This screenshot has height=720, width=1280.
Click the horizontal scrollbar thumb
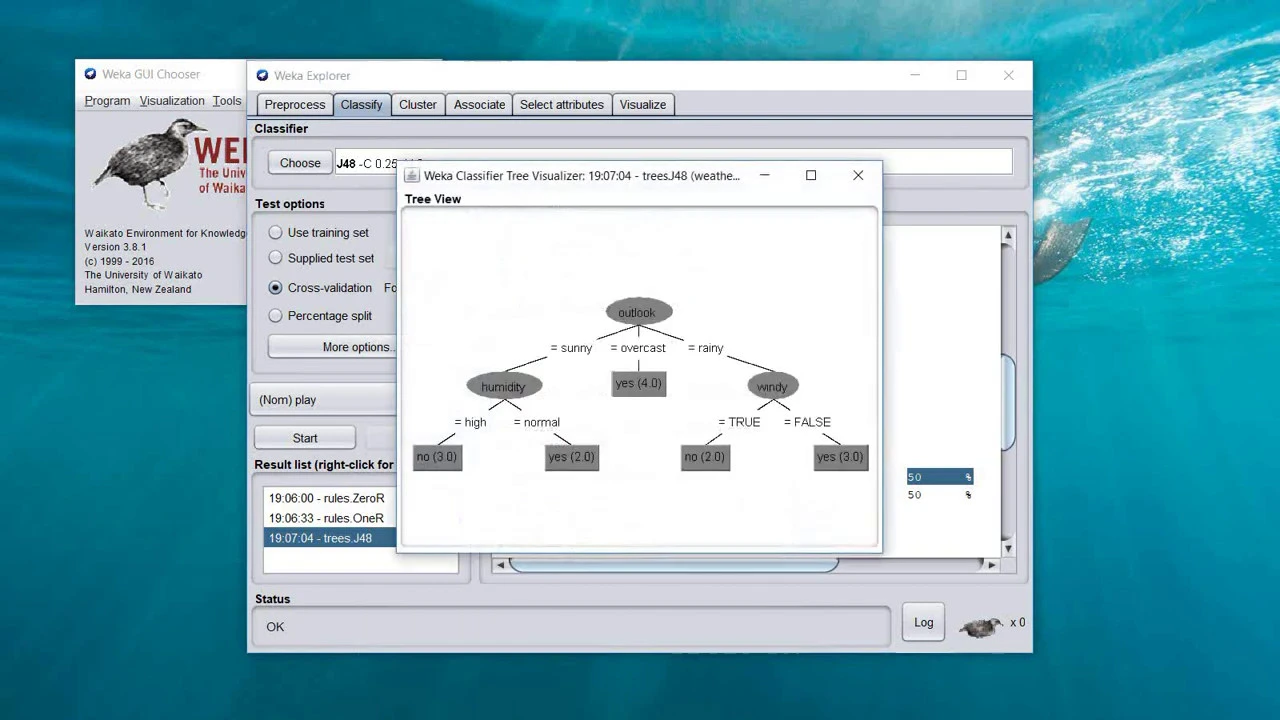click(x=673, y=565)
